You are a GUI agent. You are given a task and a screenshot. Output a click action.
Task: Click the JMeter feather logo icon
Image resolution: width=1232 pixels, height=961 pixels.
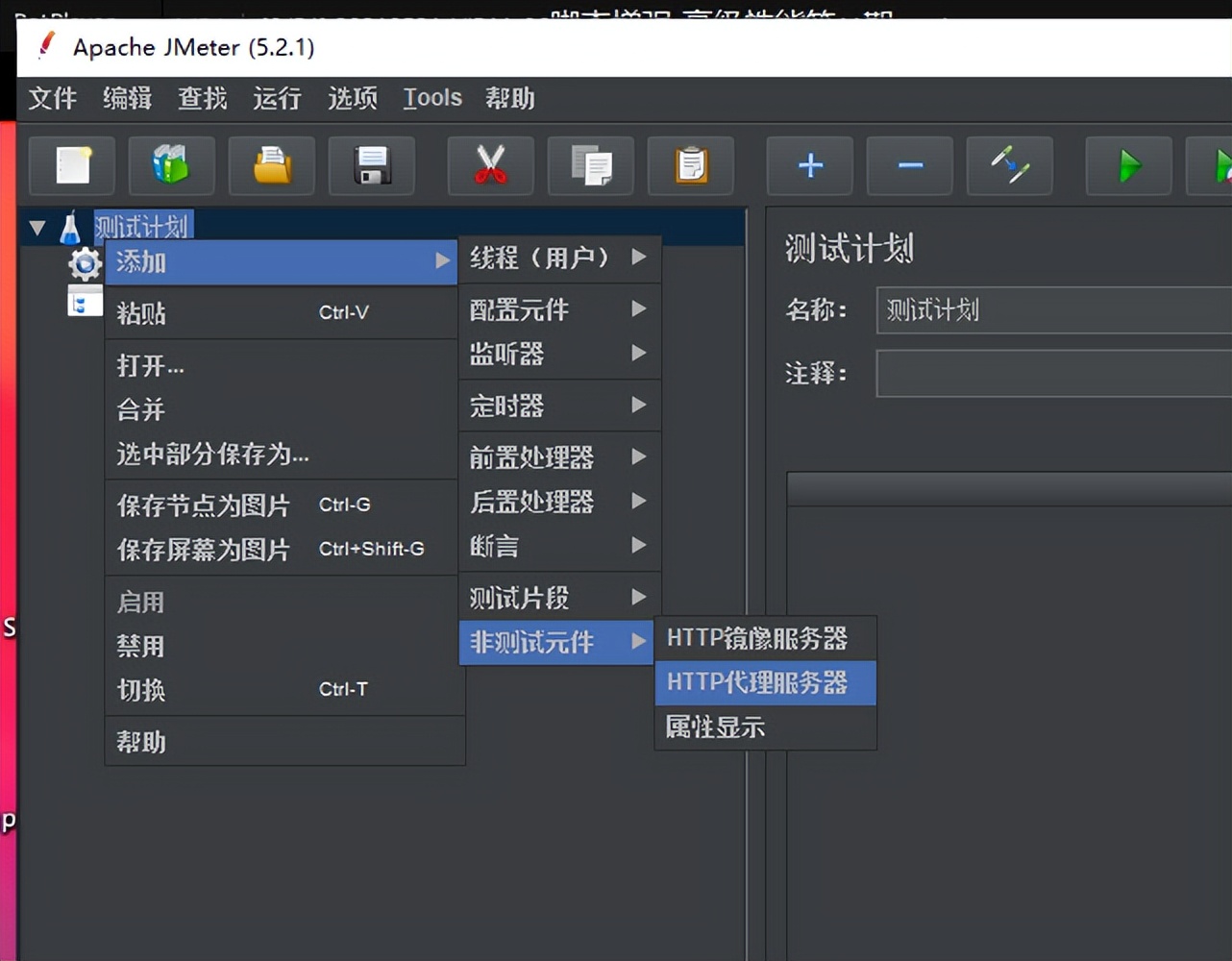[45, 45]
